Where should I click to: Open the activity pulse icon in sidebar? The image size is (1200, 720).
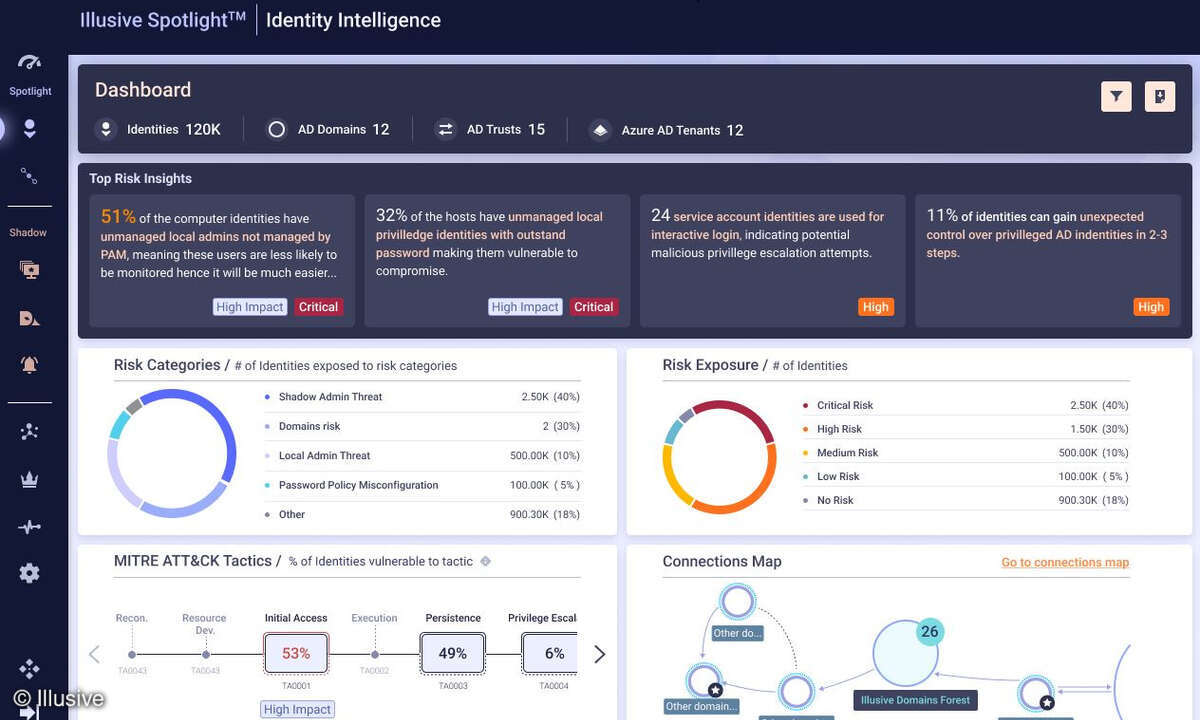pos(29,527)
